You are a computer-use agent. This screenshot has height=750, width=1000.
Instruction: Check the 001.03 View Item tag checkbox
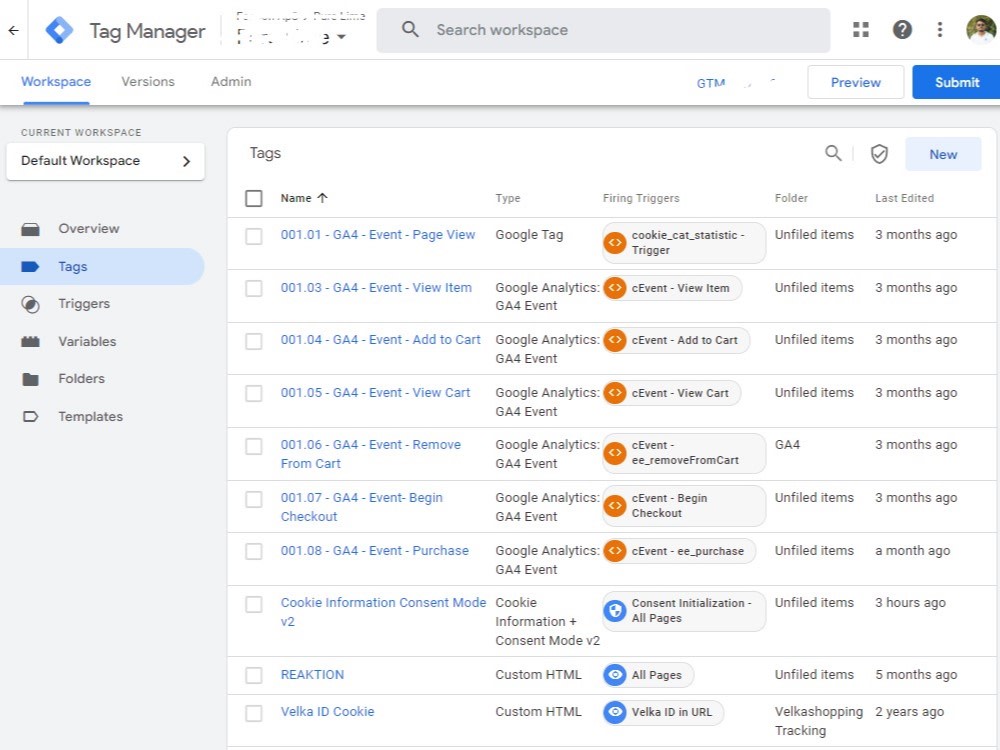click(254, 288)
